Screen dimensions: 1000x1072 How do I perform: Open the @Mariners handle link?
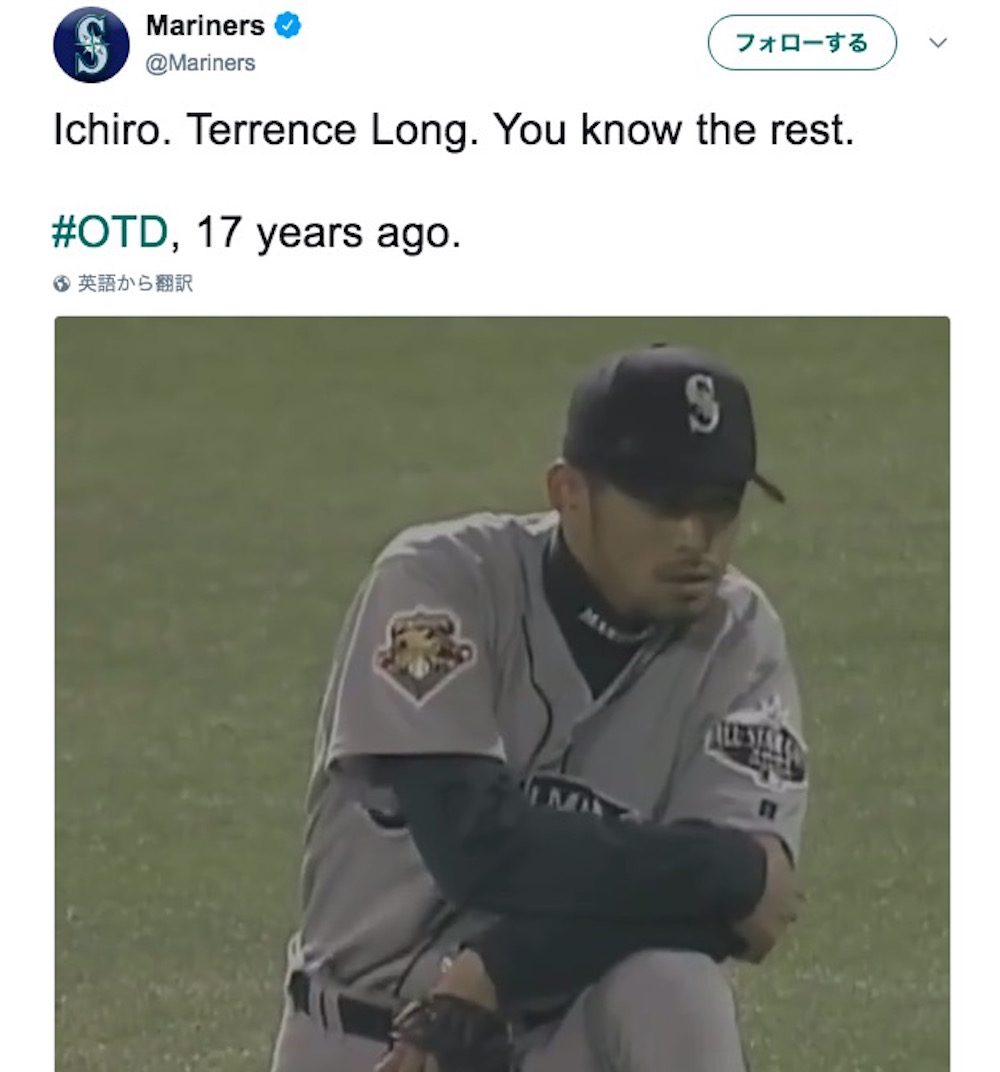(x=200, y=63)
